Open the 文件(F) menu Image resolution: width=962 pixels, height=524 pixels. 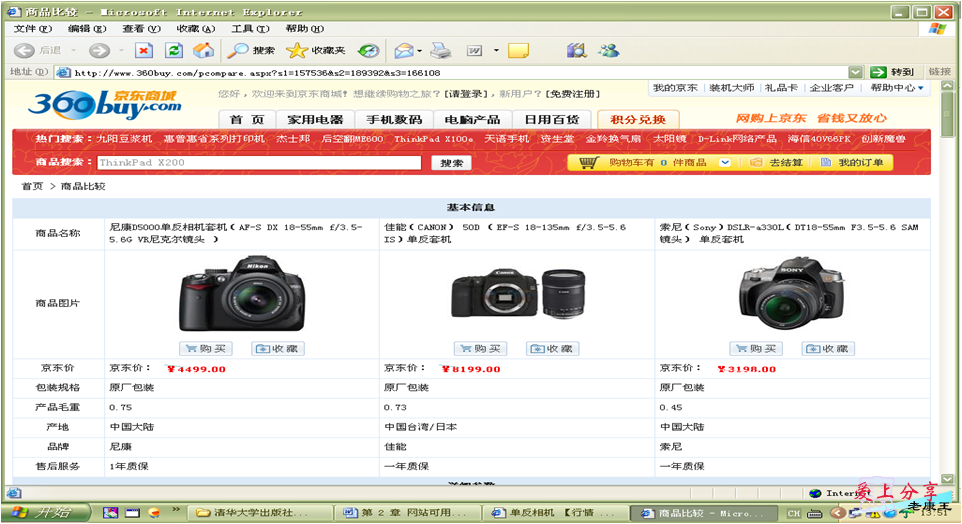[33, 29]
